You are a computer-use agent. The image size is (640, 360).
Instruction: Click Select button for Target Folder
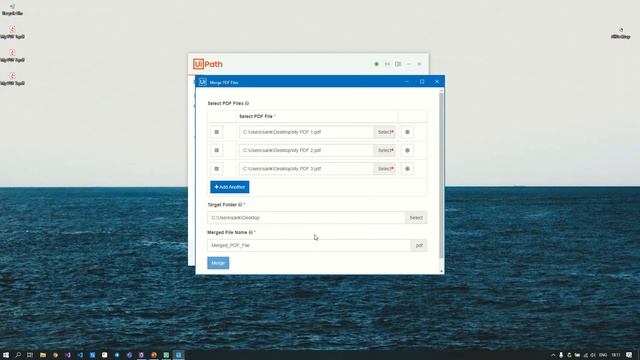pyautogui.click(x=416, y=218)
